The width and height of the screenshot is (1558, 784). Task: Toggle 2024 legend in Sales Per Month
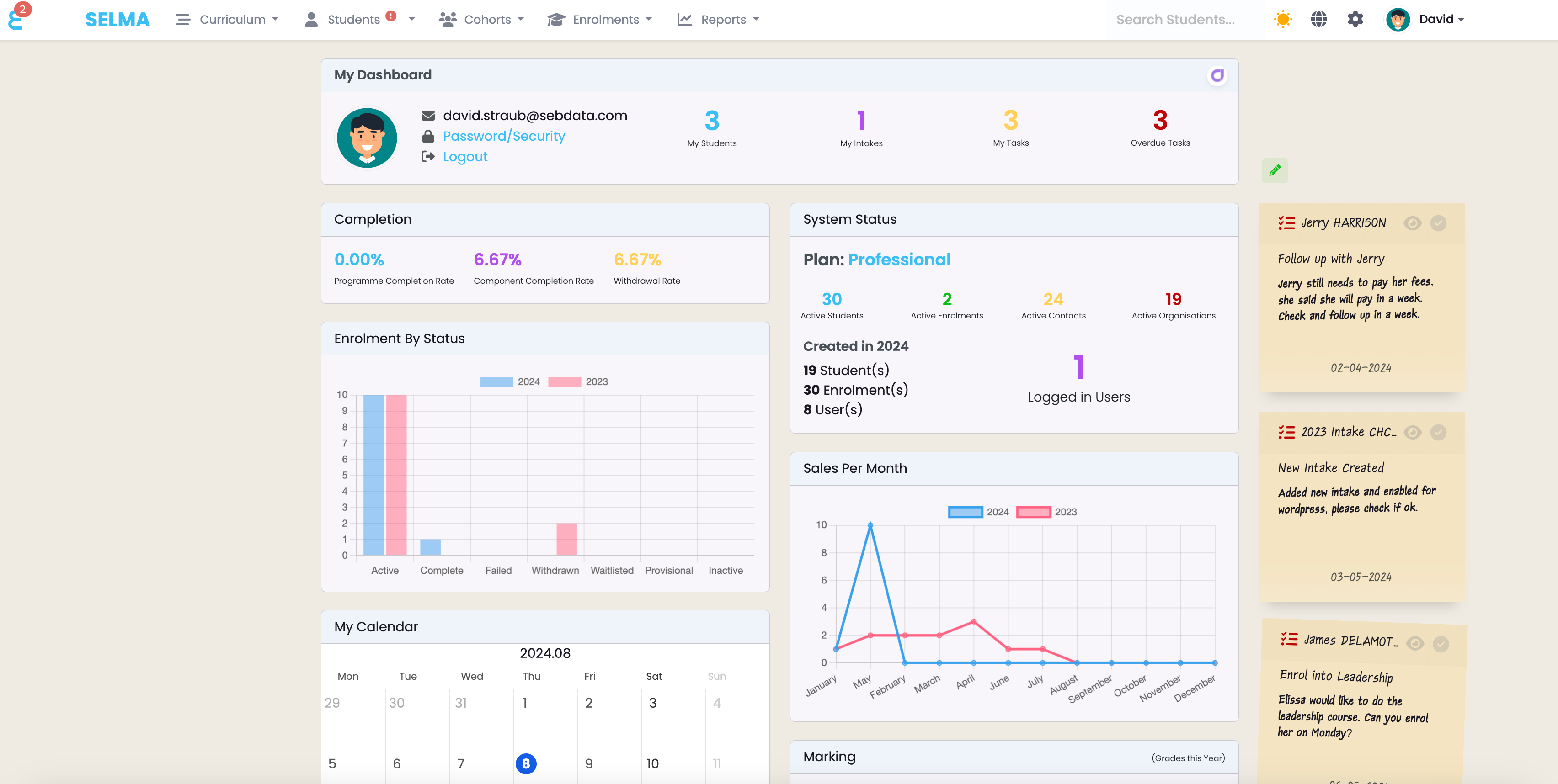pyautogui.click(x=978, y=511)
